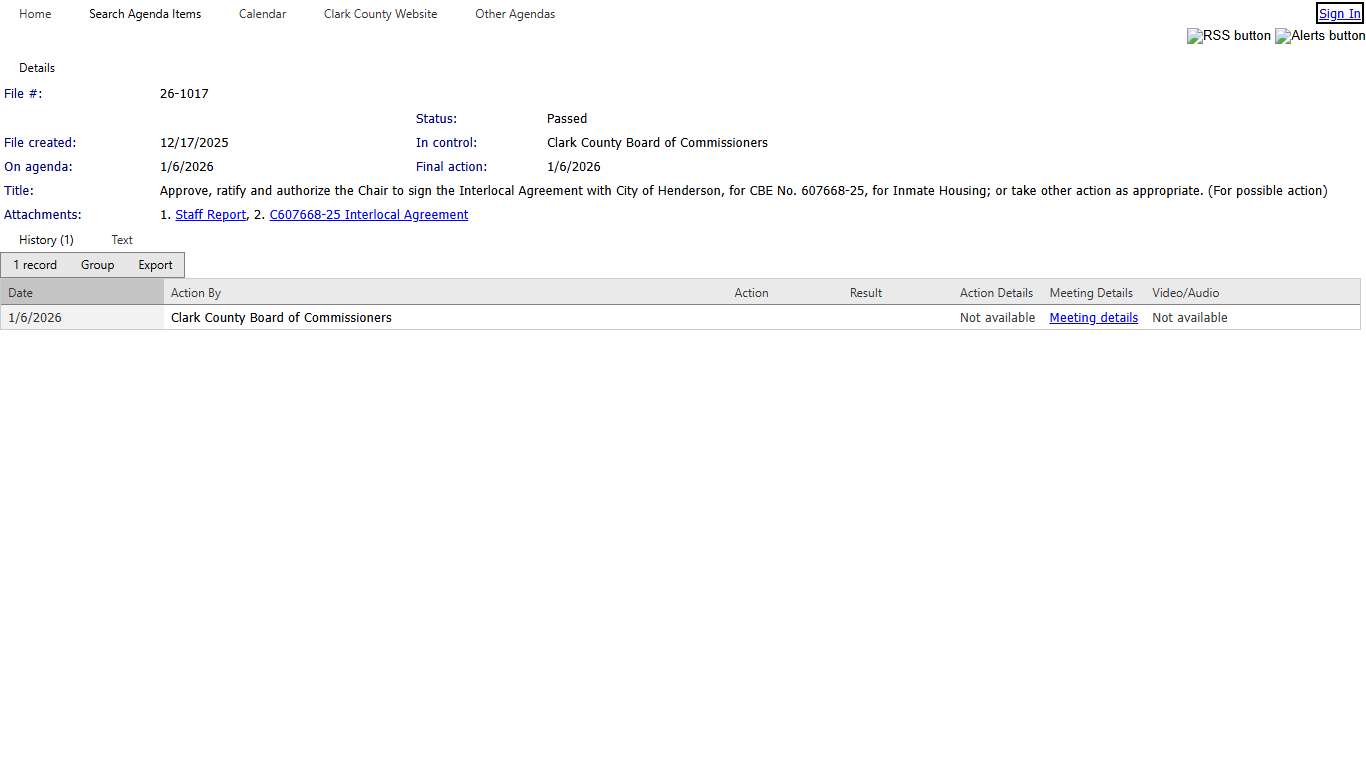This screenshot has height=768, width=1366.
Task: Open the Meeting details link in the history row
Action: click(x=1093, y=318)
